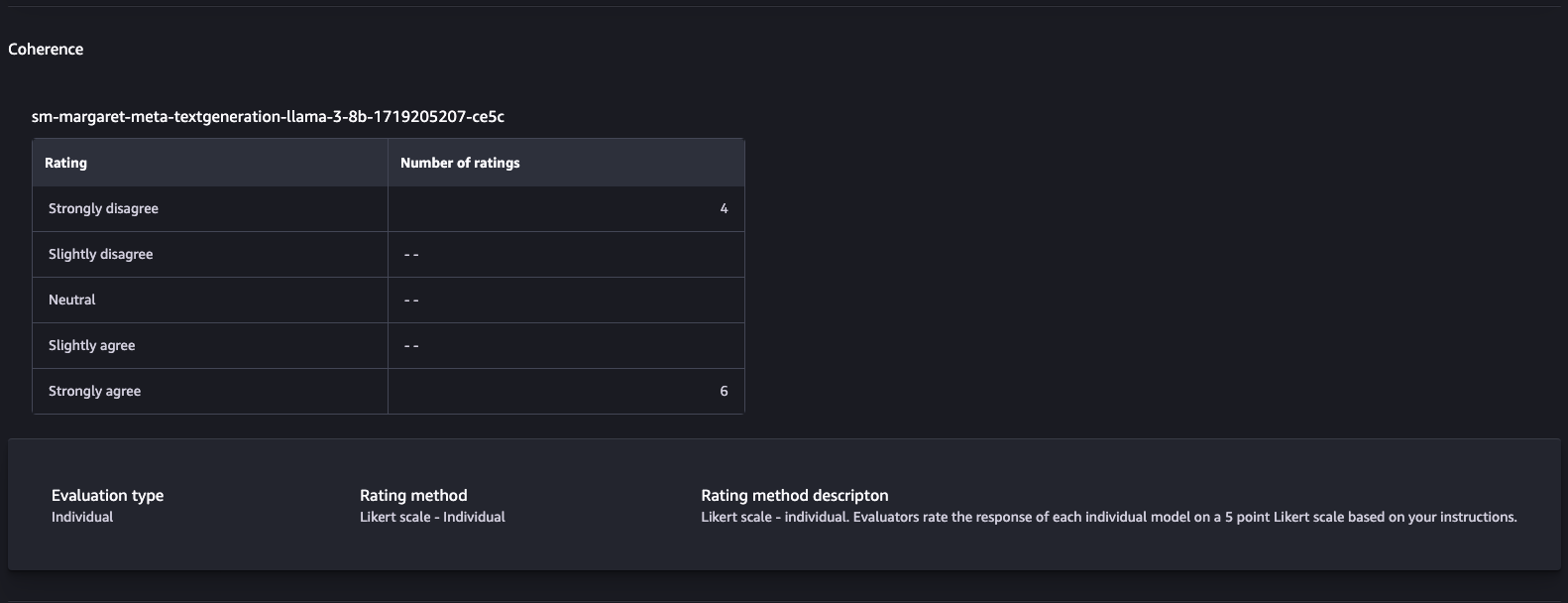Screen dimensions: 1568x603
Task: Click the Evaluation type label
Action: [x=107, y=495]
